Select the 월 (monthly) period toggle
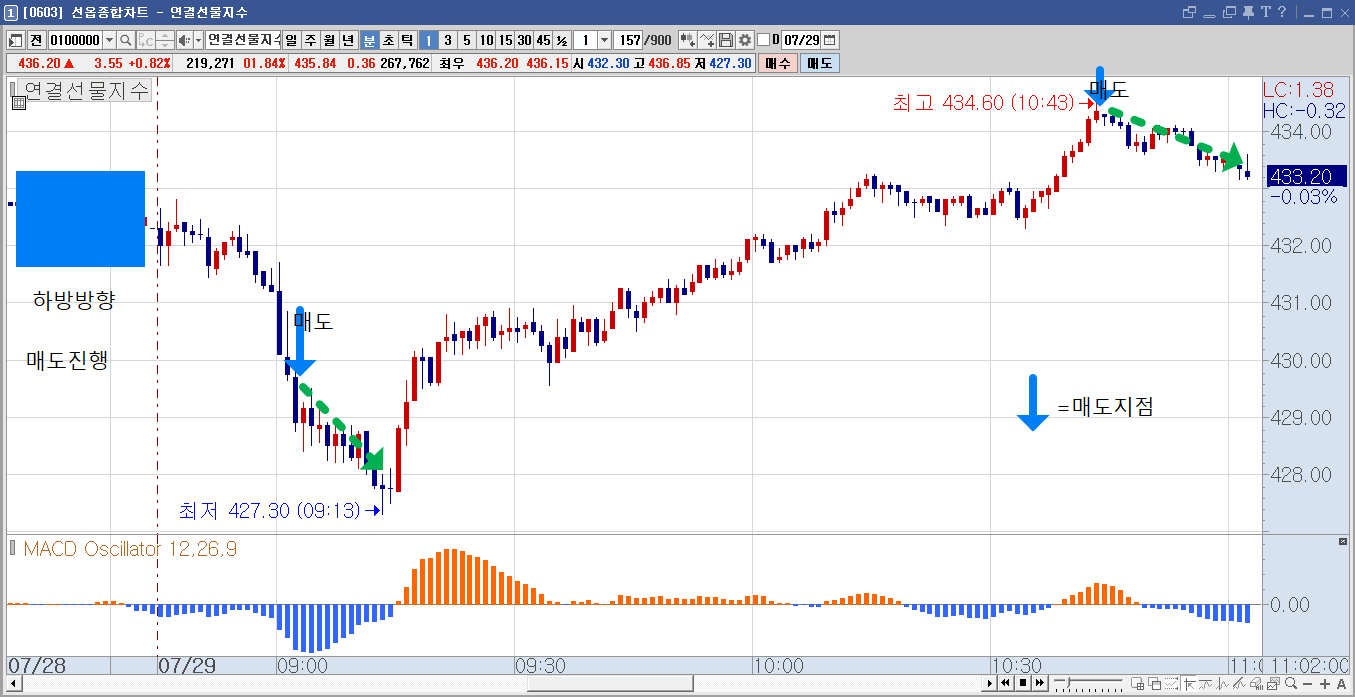 pos(329,40)
